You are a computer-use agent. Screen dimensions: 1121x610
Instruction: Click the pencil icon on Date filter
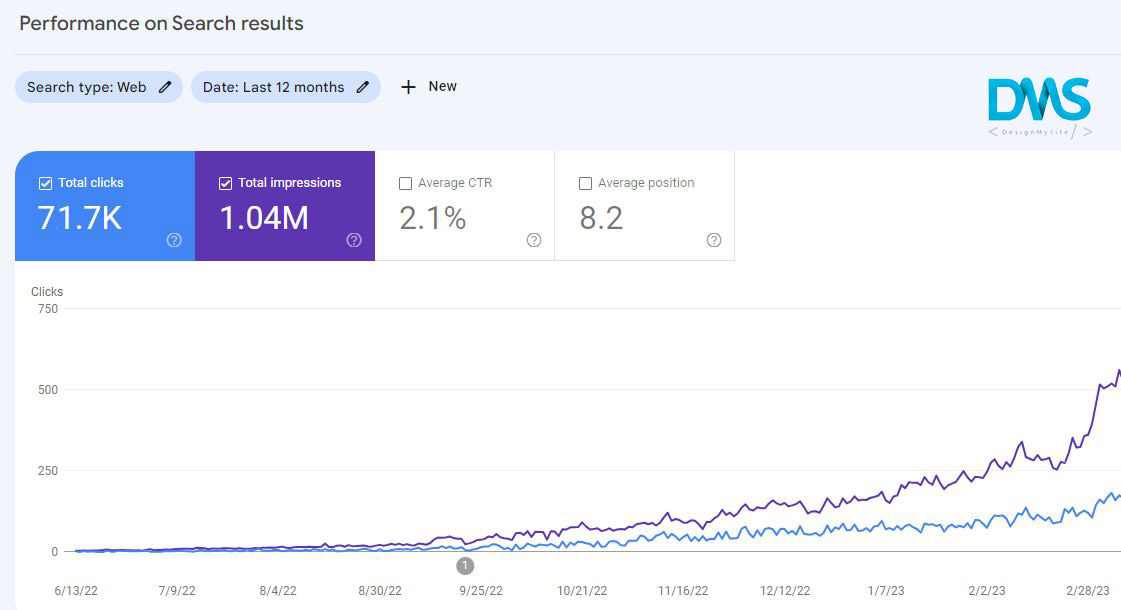[363, 87]
